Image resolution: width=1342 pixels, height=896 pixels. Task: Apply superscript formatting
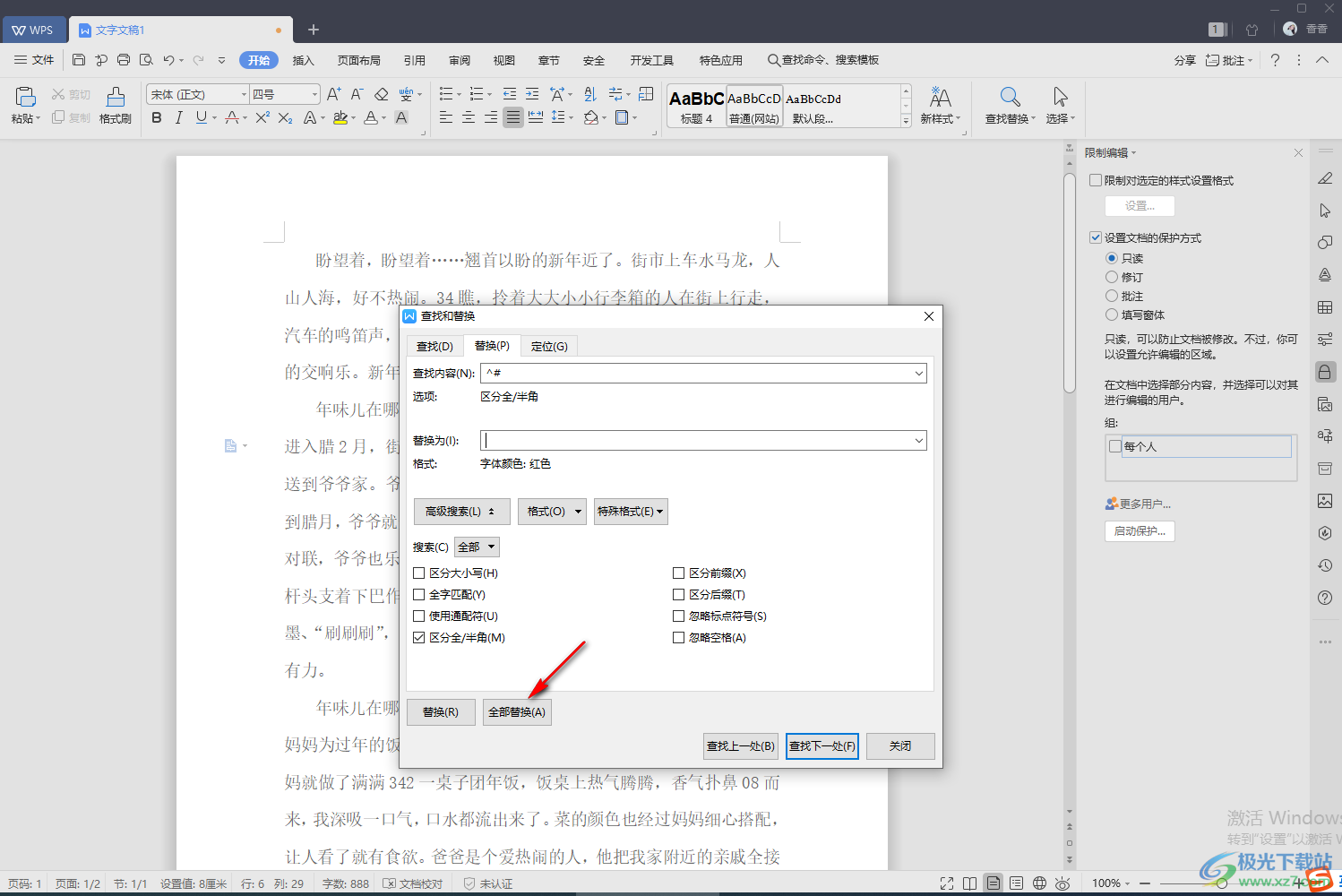click(262, 117)
